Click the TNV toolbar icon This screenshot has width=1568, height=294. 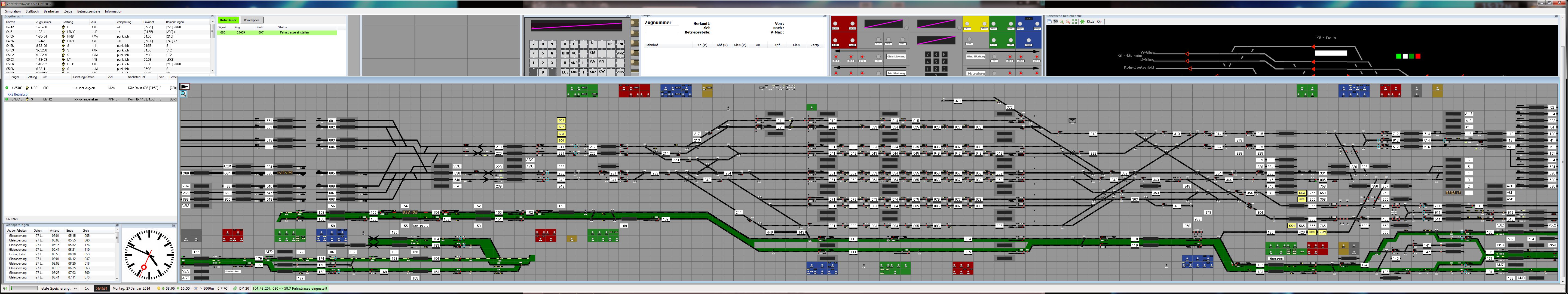click(1055, 22)
